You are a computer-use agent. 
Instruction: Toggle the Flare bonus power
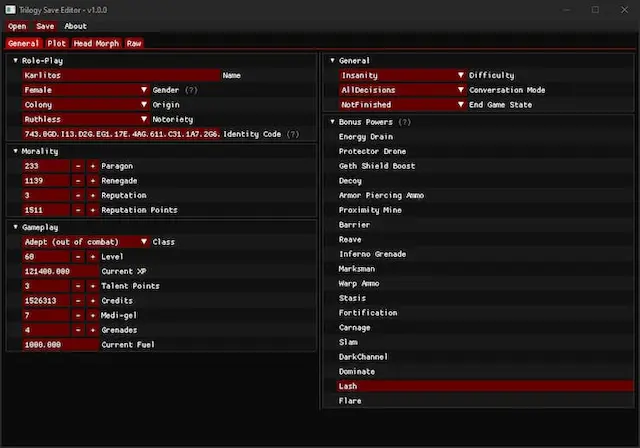[485, 401]
